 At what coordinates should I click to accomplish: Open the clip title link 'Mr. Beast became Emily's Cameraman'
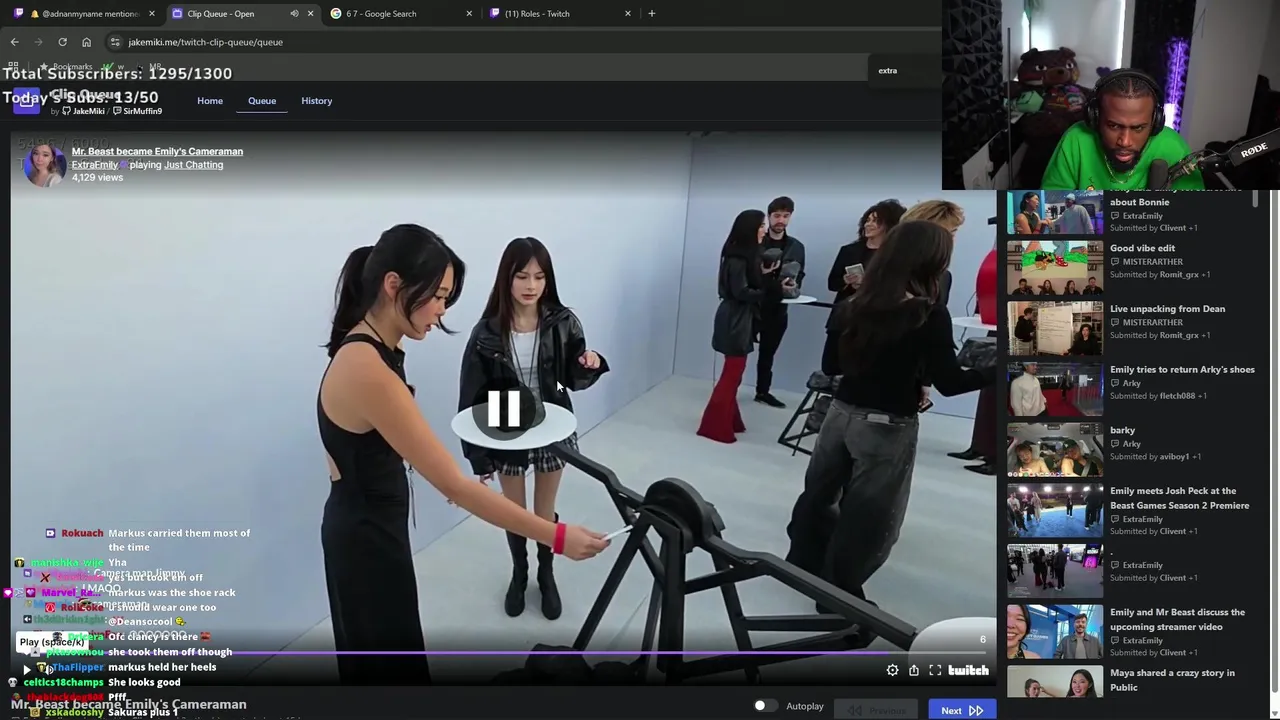157,151
